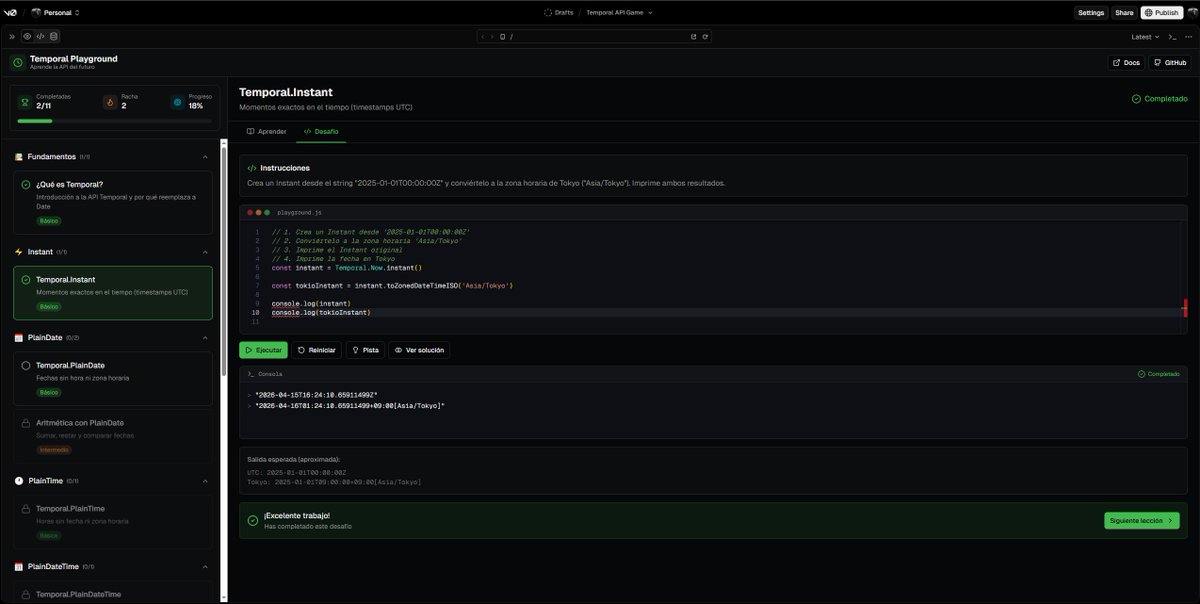Open the terminal console icon in toolbar

(1172, 36)
